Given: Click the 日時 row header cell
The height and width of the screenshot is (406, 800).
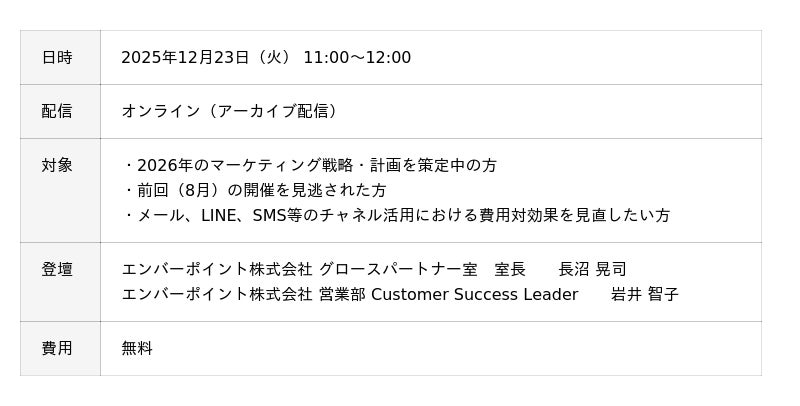Looking at the screenshot, I should coord(57,58).
